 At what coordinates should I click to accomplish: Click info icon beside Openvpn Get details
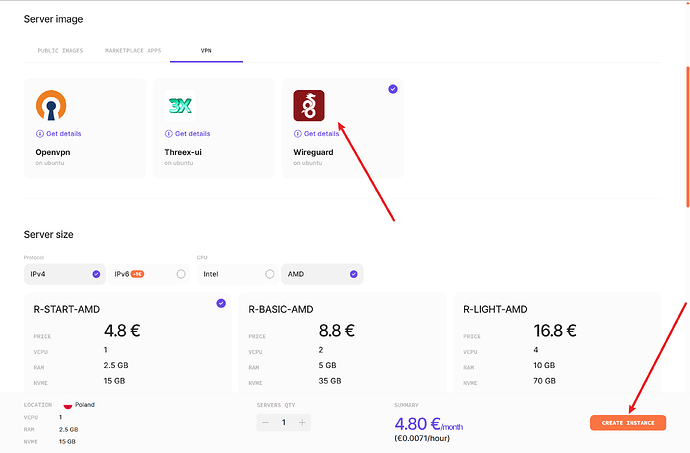[39, 133]
